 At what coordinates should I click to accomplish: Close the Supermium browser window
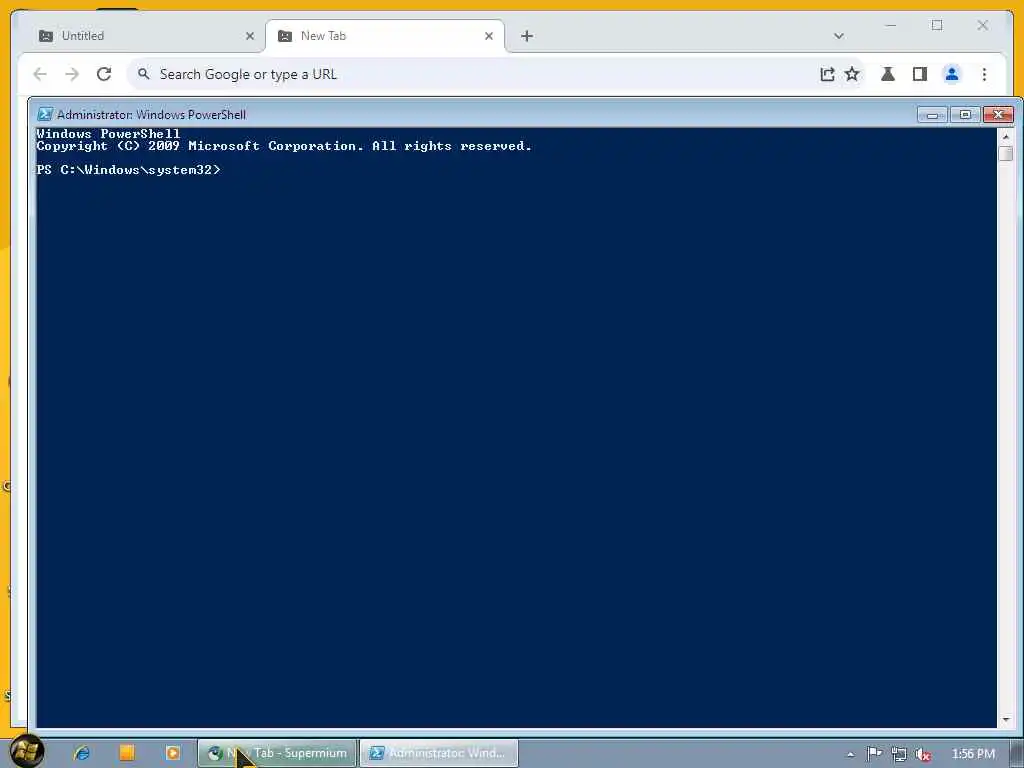pos(982,25)
